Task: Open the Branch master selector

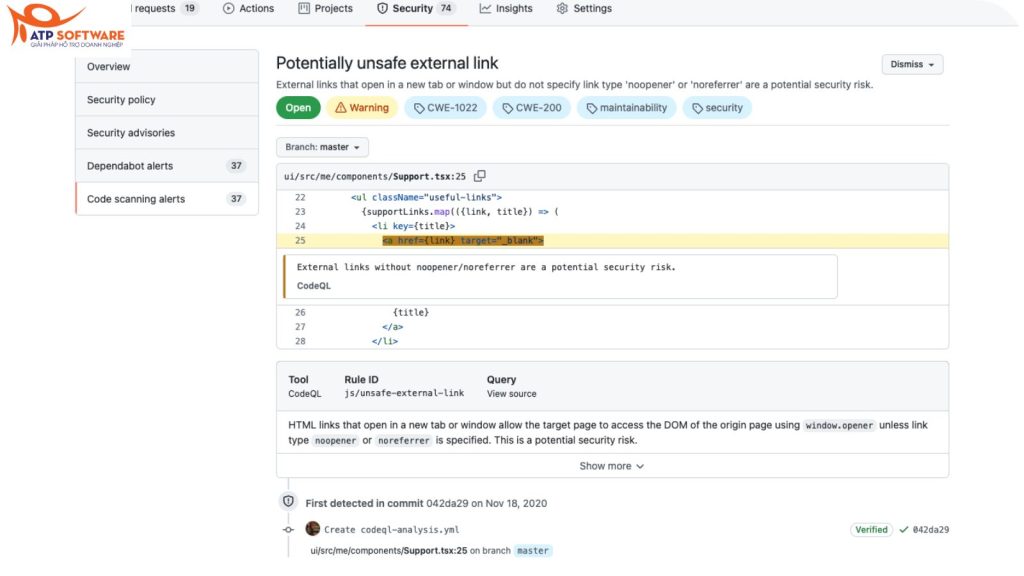Action: click(322, 146)
